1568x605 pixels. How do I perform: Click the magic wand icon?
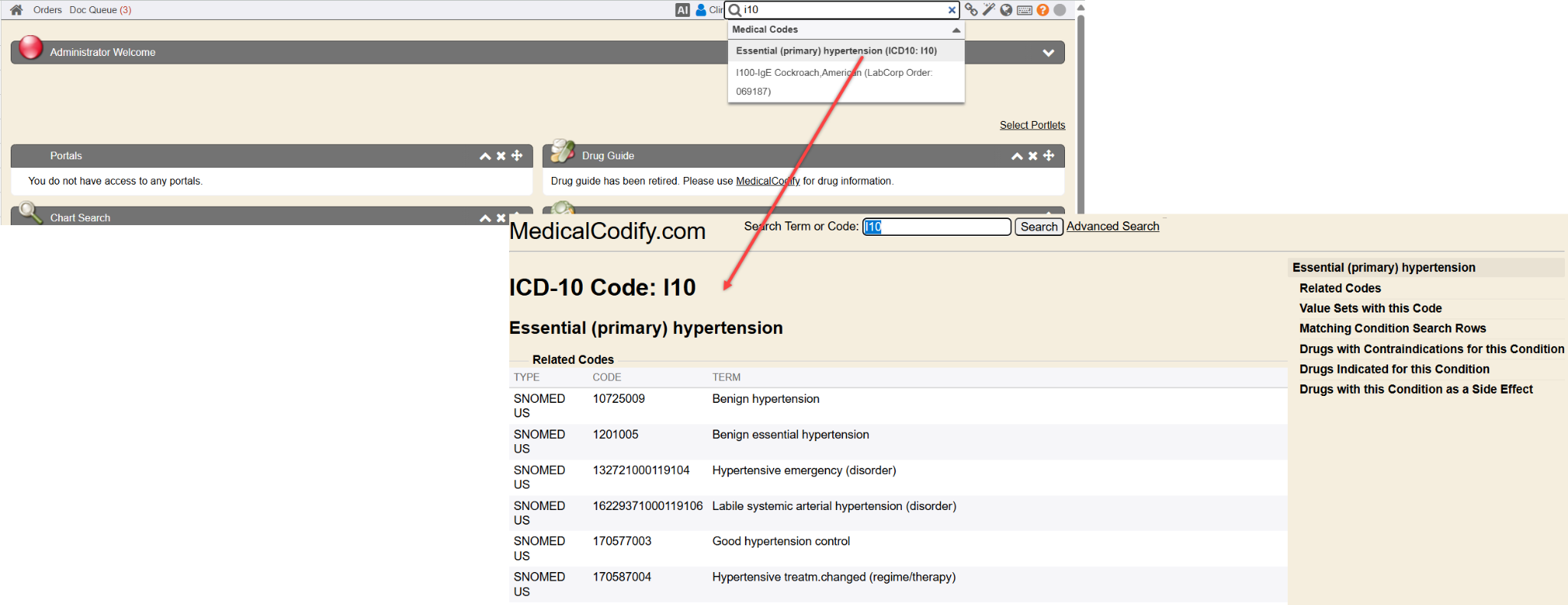point(988,10)
